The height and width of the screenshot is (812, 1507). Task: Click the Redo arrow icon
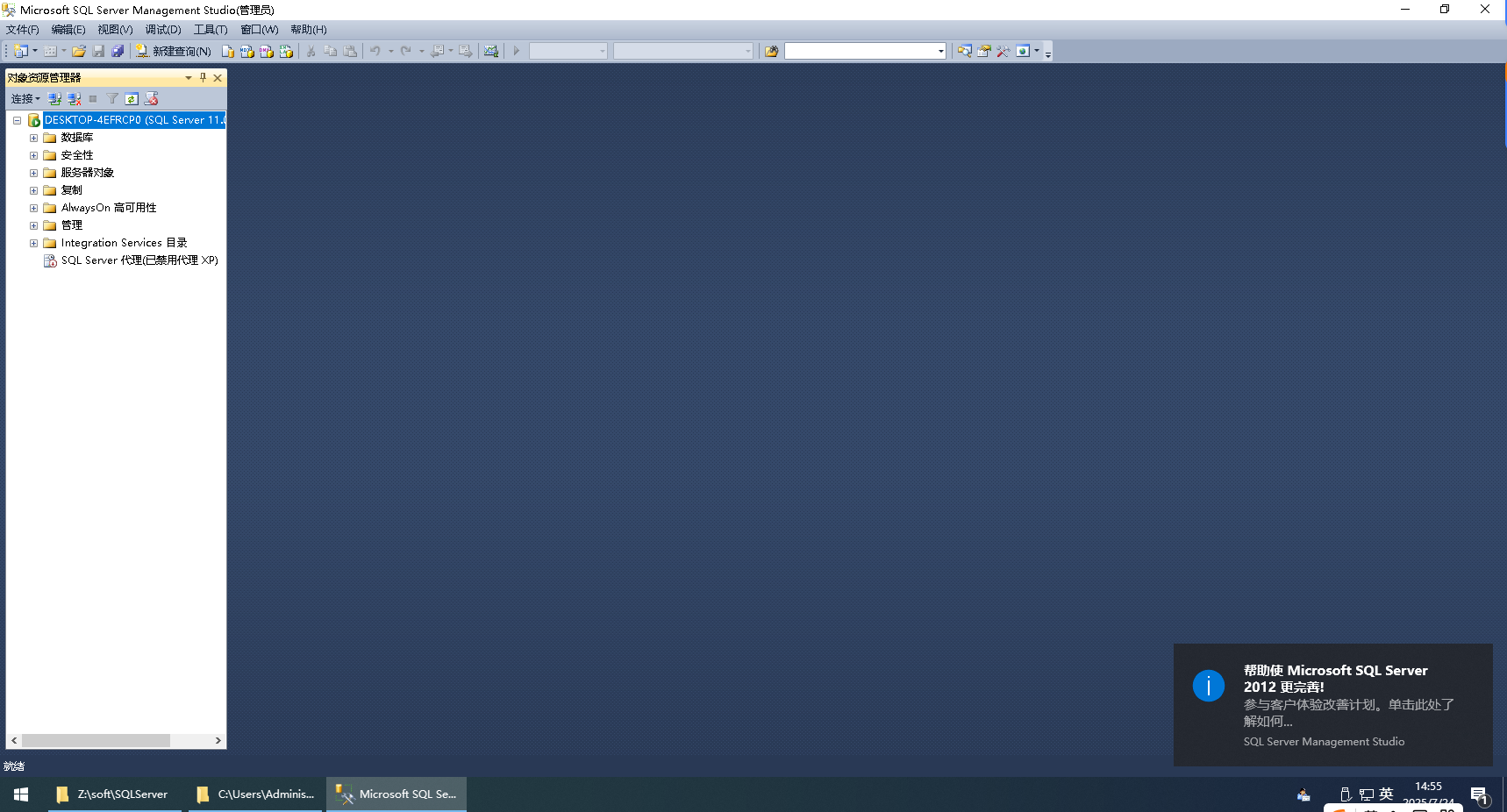[x=406, y=51]
